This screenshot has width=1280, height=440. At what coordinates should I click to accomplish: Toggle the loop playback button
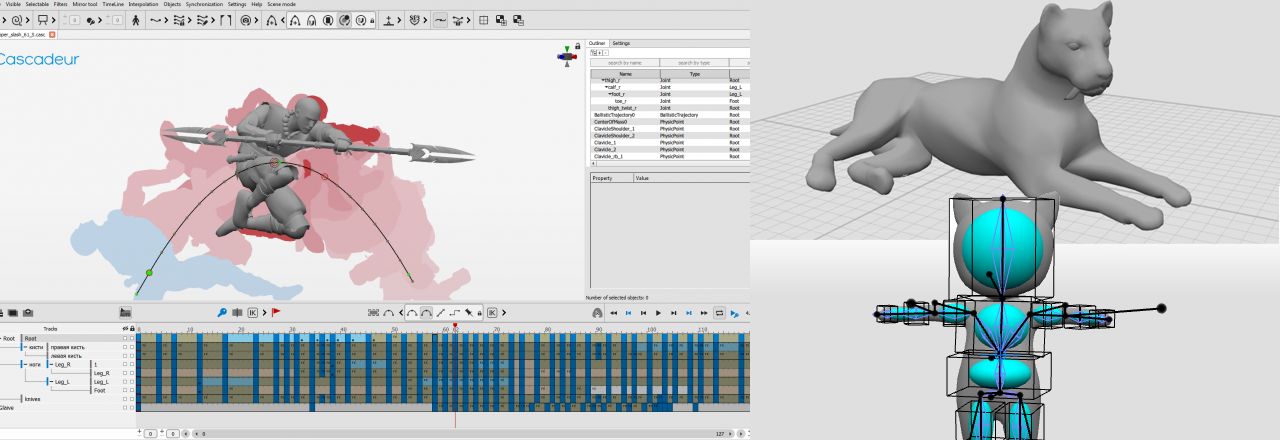719,312
